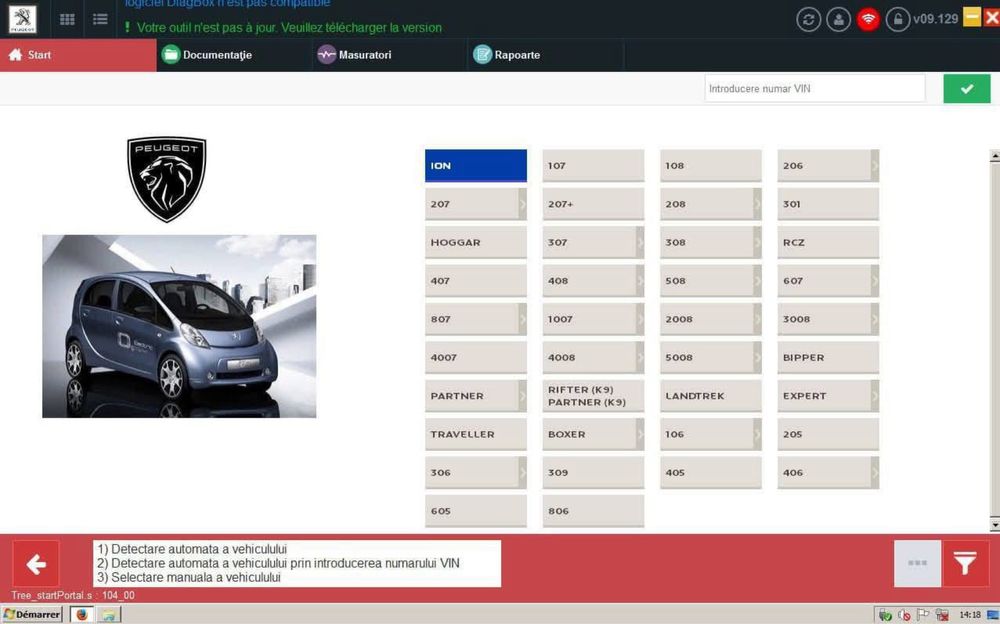Select the LANDTREK model

(x=710, y=396)
